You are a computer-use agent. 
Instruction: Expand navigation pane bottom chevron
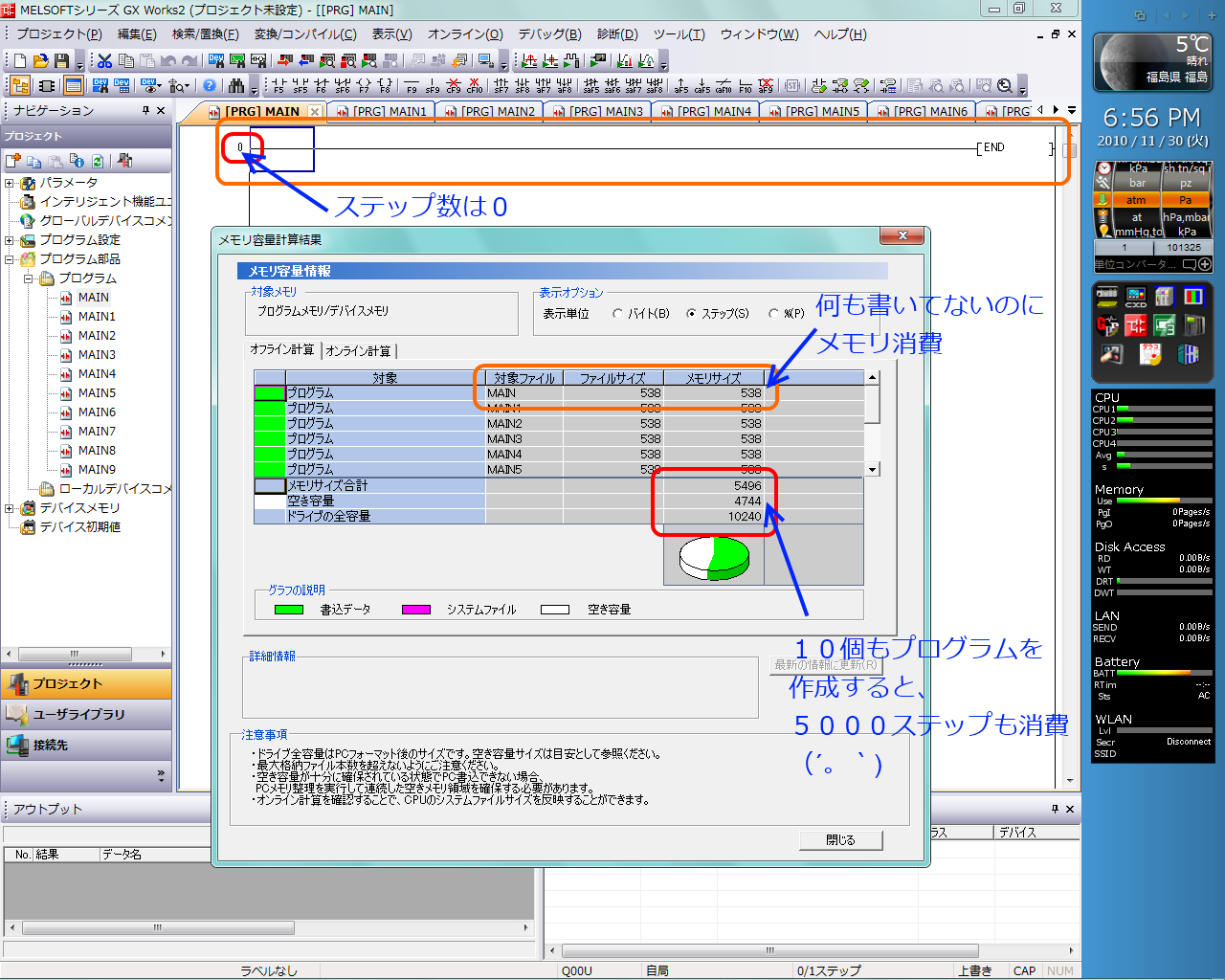[x=161, y=775]
